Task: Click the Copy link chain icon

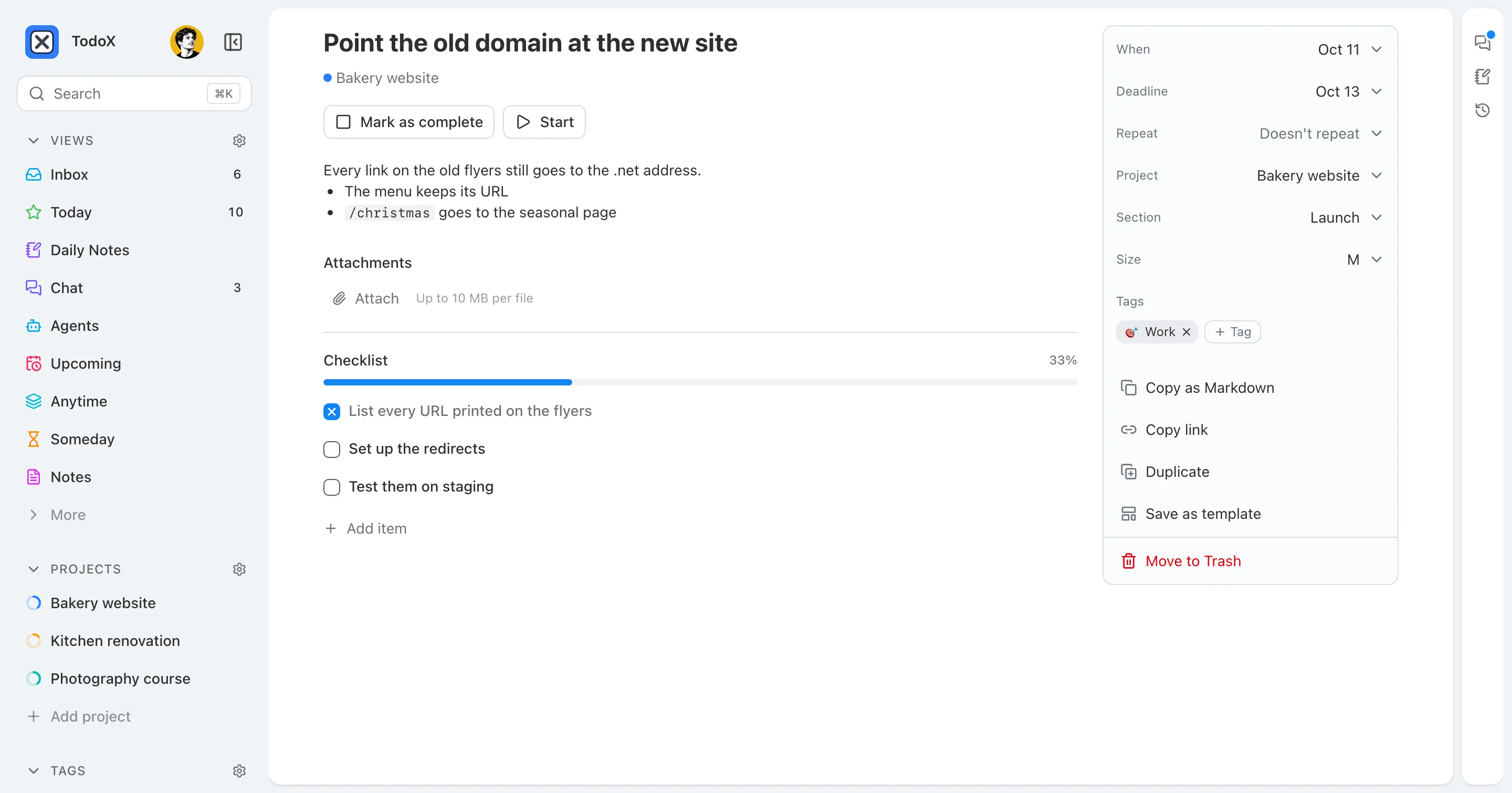Action: click(x=1128, y=430)
